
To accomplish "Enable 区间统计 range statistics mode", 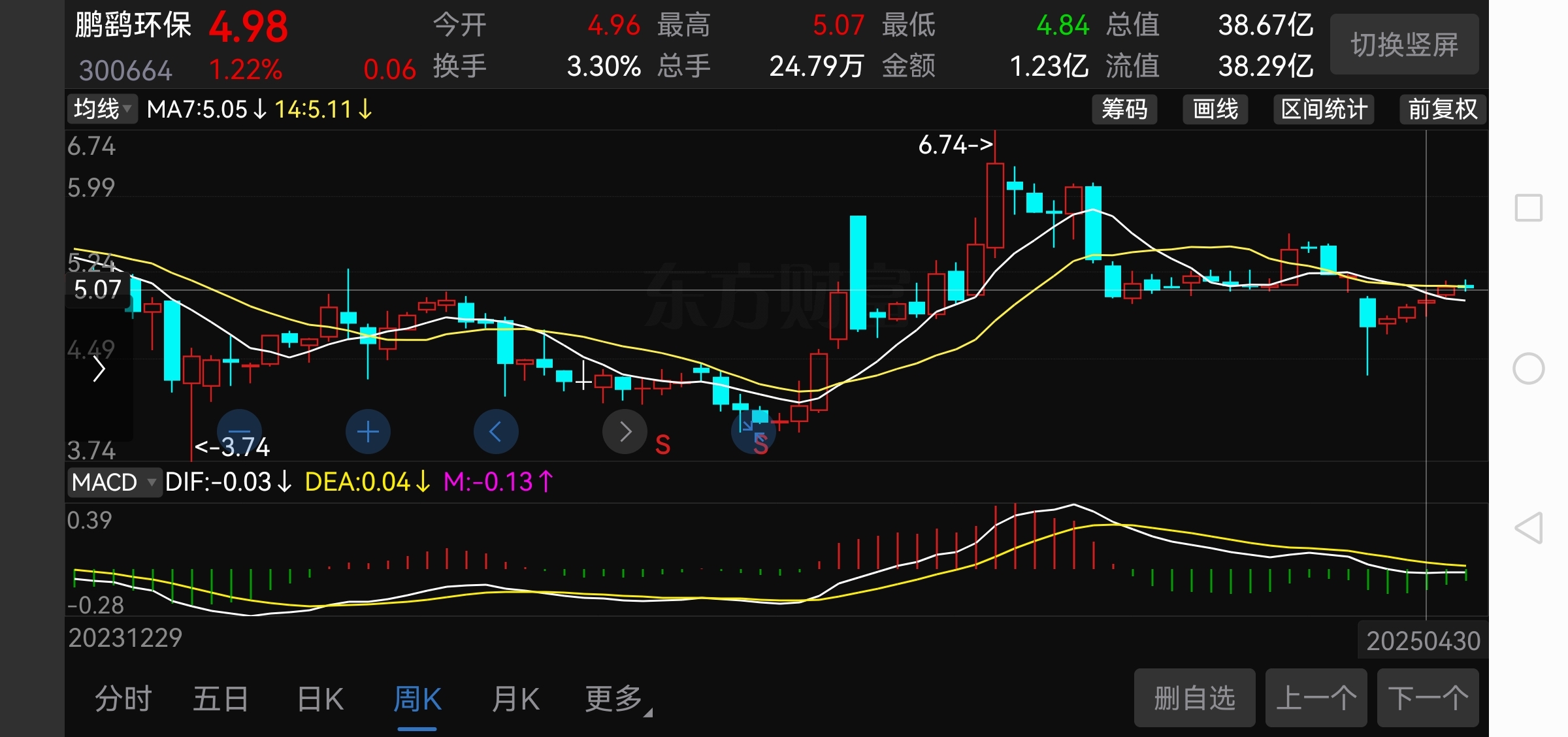I will pyautogui.click(x=1324, y=109).
